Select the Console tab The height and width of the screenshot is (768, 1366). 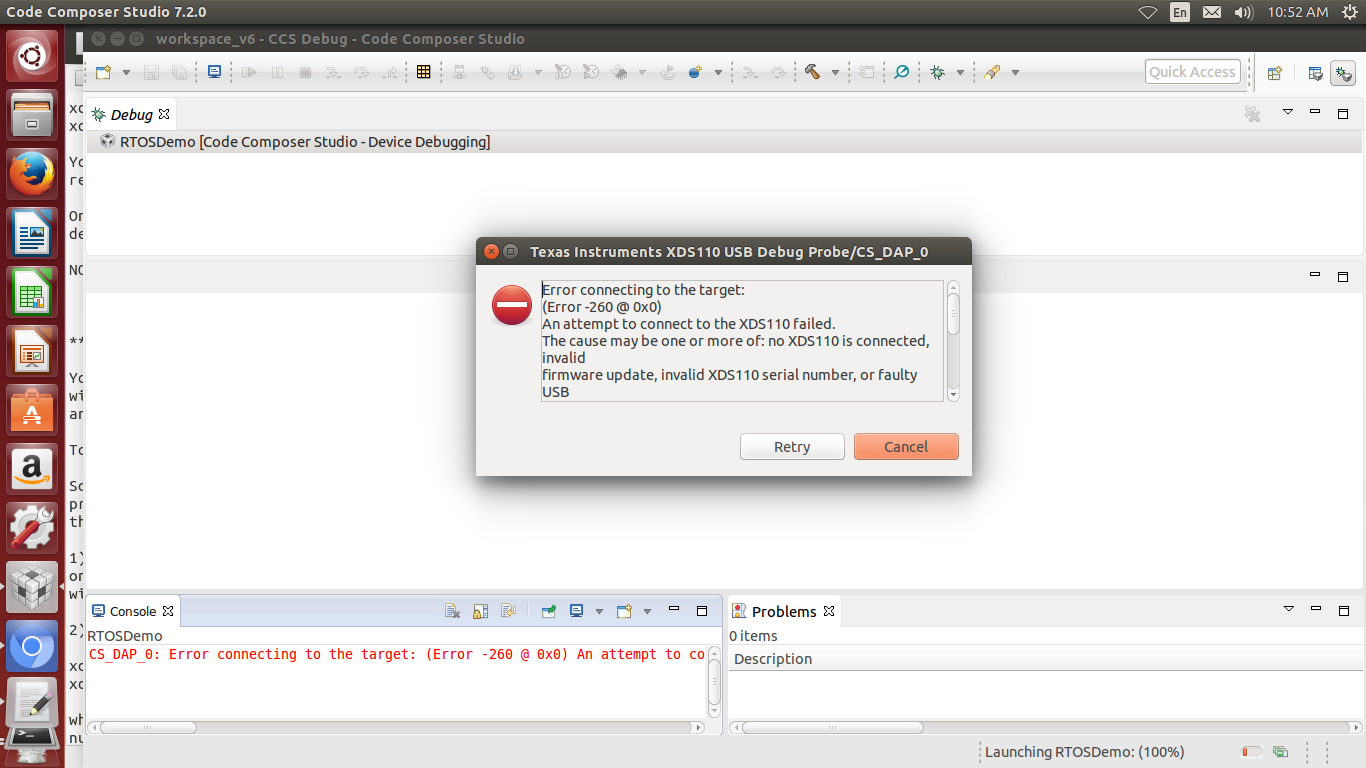tap(133, 611)
